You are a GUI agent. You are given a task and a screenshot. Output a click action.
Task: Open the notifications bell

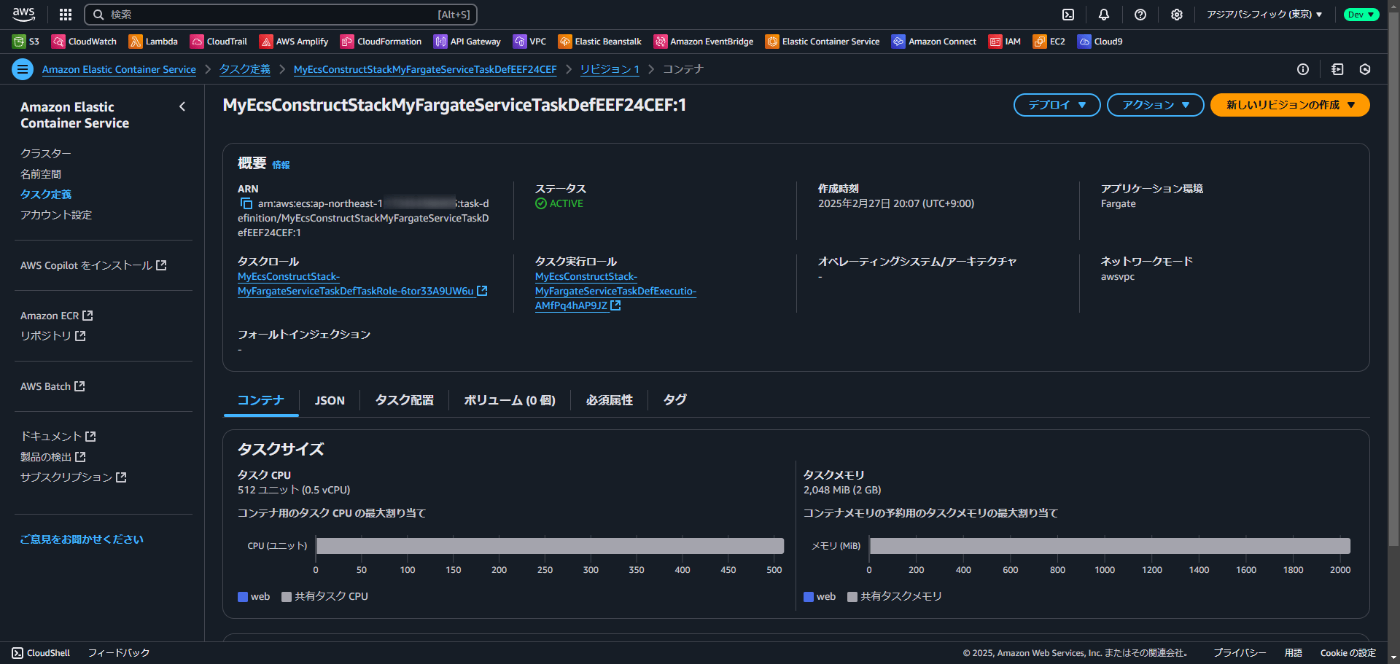(x=1104, y=15)
